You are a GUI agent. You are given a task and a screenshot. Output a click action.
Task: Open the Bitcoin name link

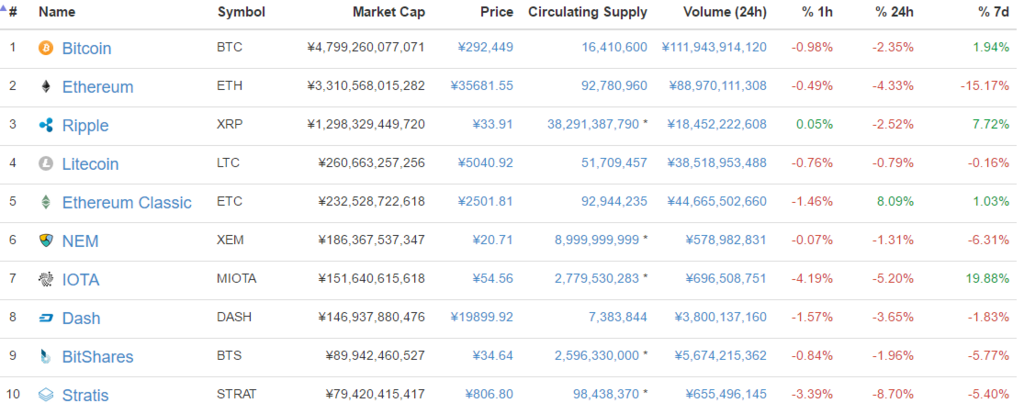87,48
